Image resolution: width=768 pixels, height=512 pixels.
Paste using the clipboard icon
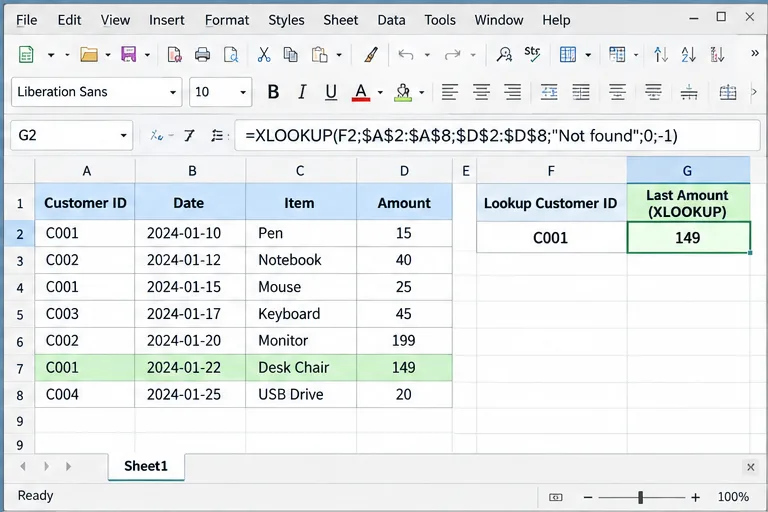tap(319, 54)
